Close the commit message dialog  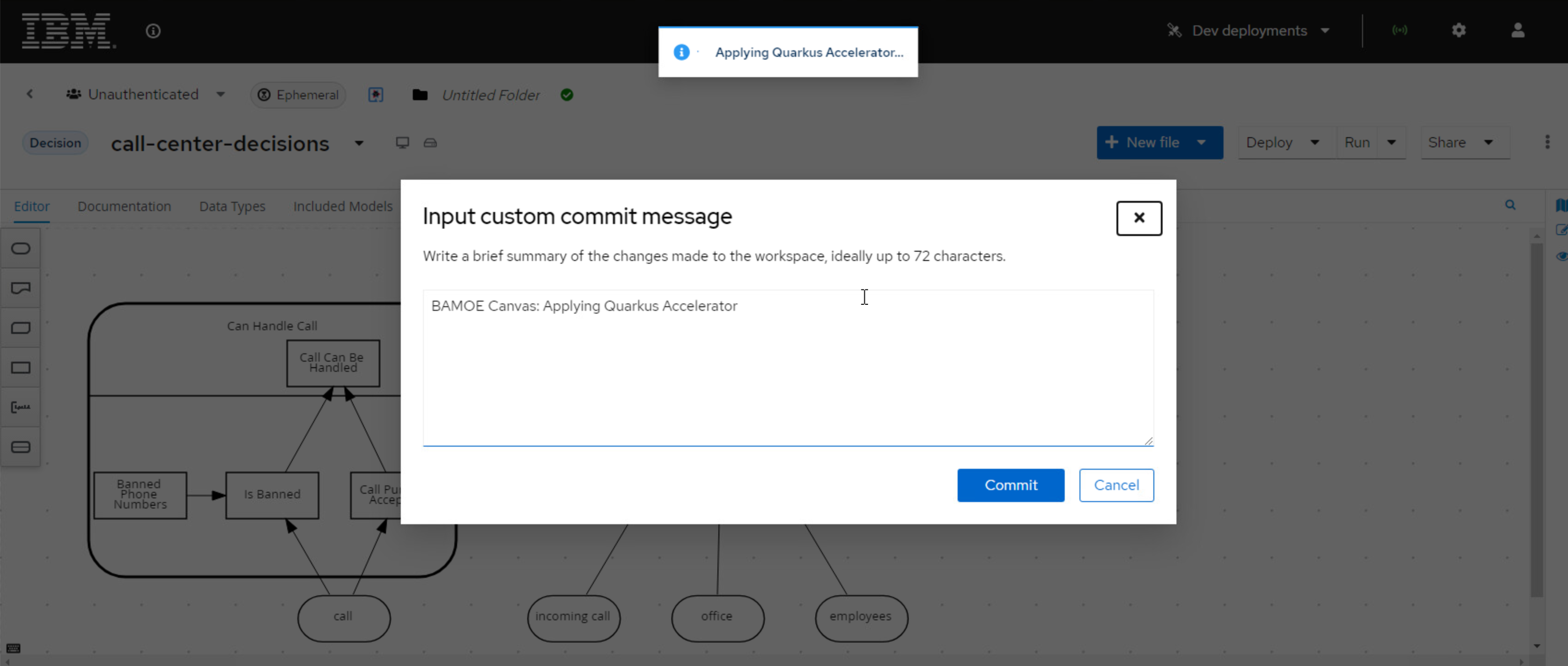pos(1139,218)
